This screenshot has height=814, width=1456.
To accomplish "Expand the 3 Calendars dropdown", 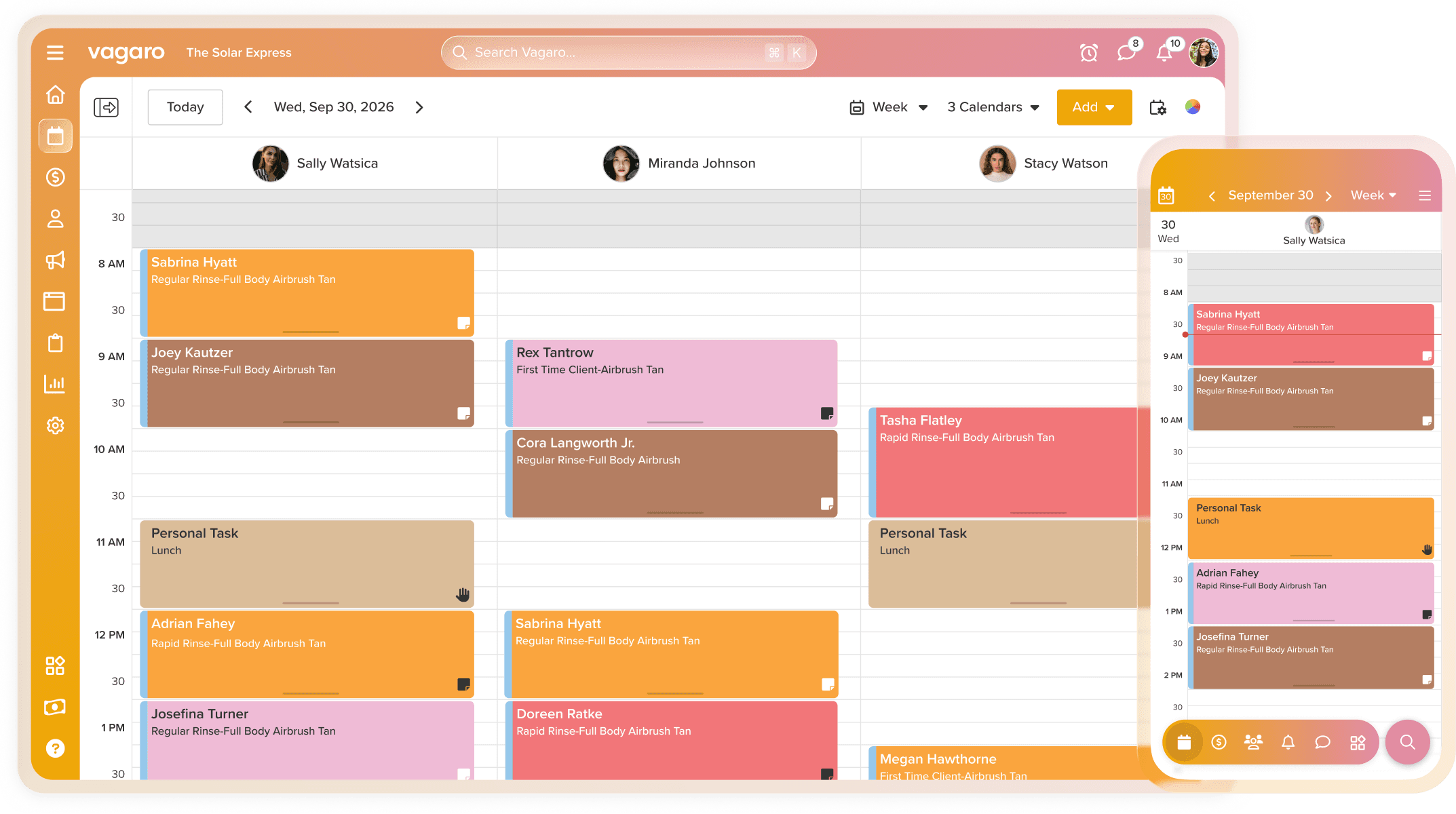I will 993,107.
